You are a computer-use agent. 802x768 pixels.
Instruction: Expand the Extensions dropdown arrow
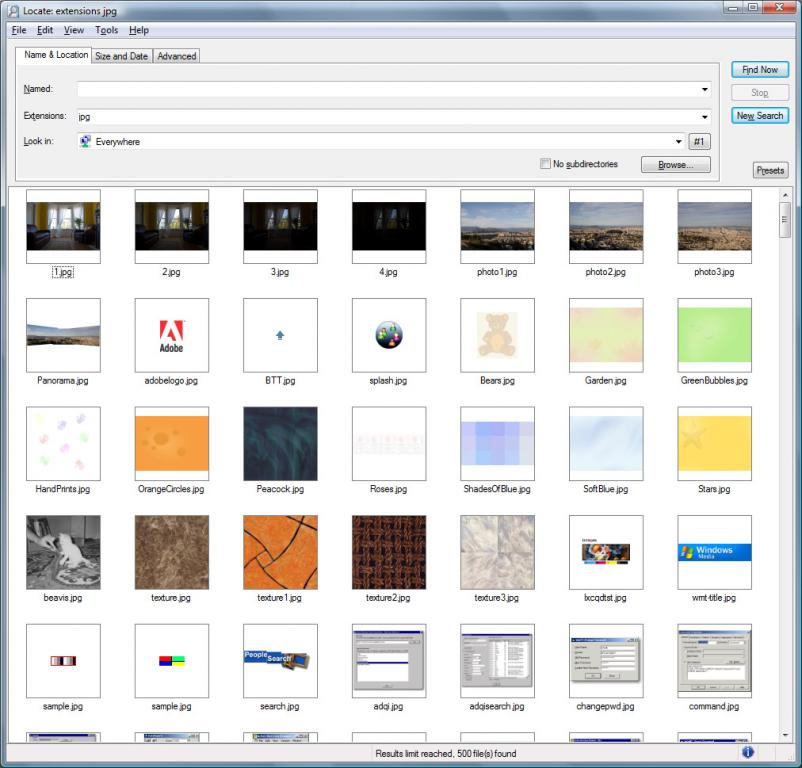click(x=705, y=116)
